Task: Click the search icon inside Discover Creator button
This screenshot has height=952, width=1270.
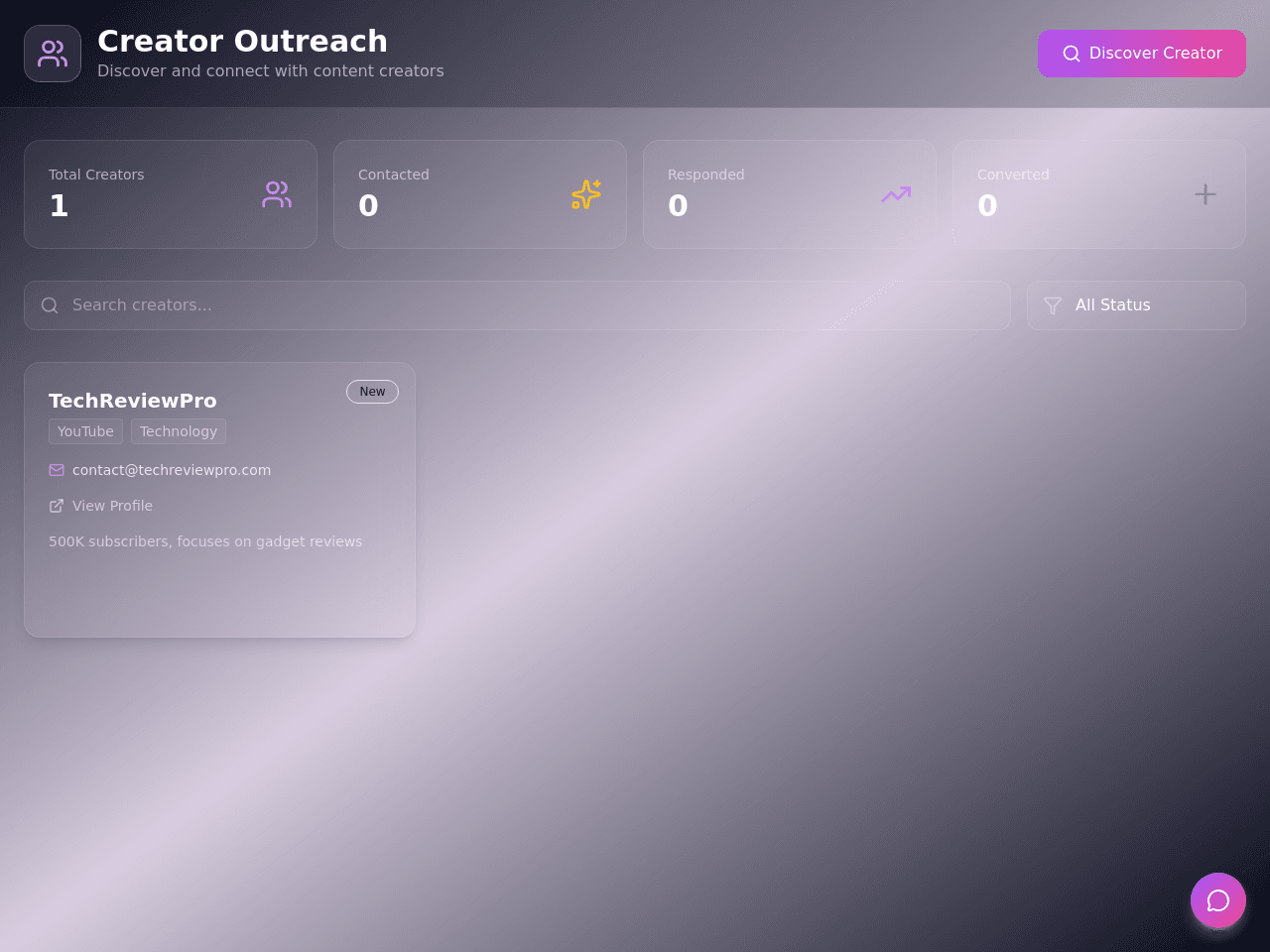Action: coord(1072,54)
